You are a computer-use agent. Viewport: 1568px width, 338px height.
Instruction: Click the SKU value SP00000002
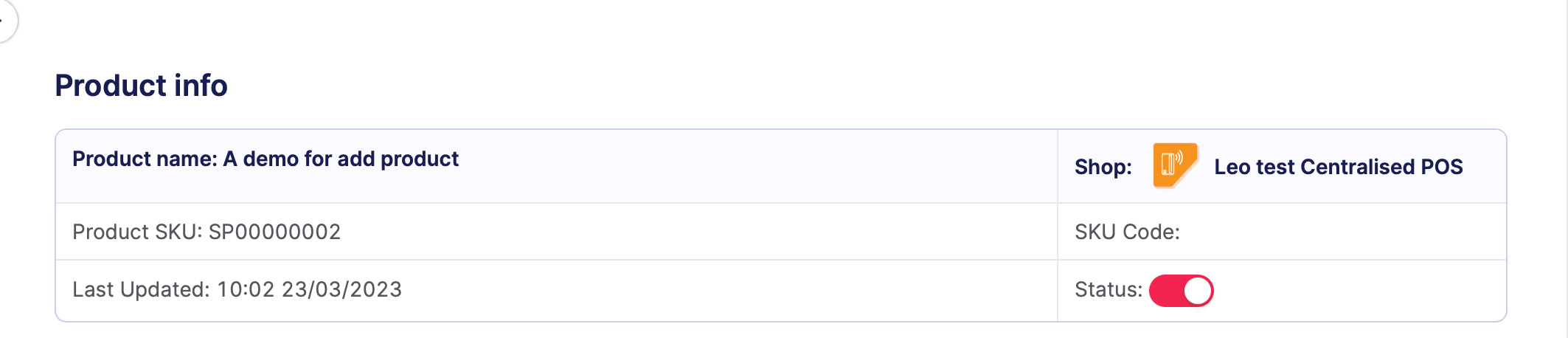[274, 232]
